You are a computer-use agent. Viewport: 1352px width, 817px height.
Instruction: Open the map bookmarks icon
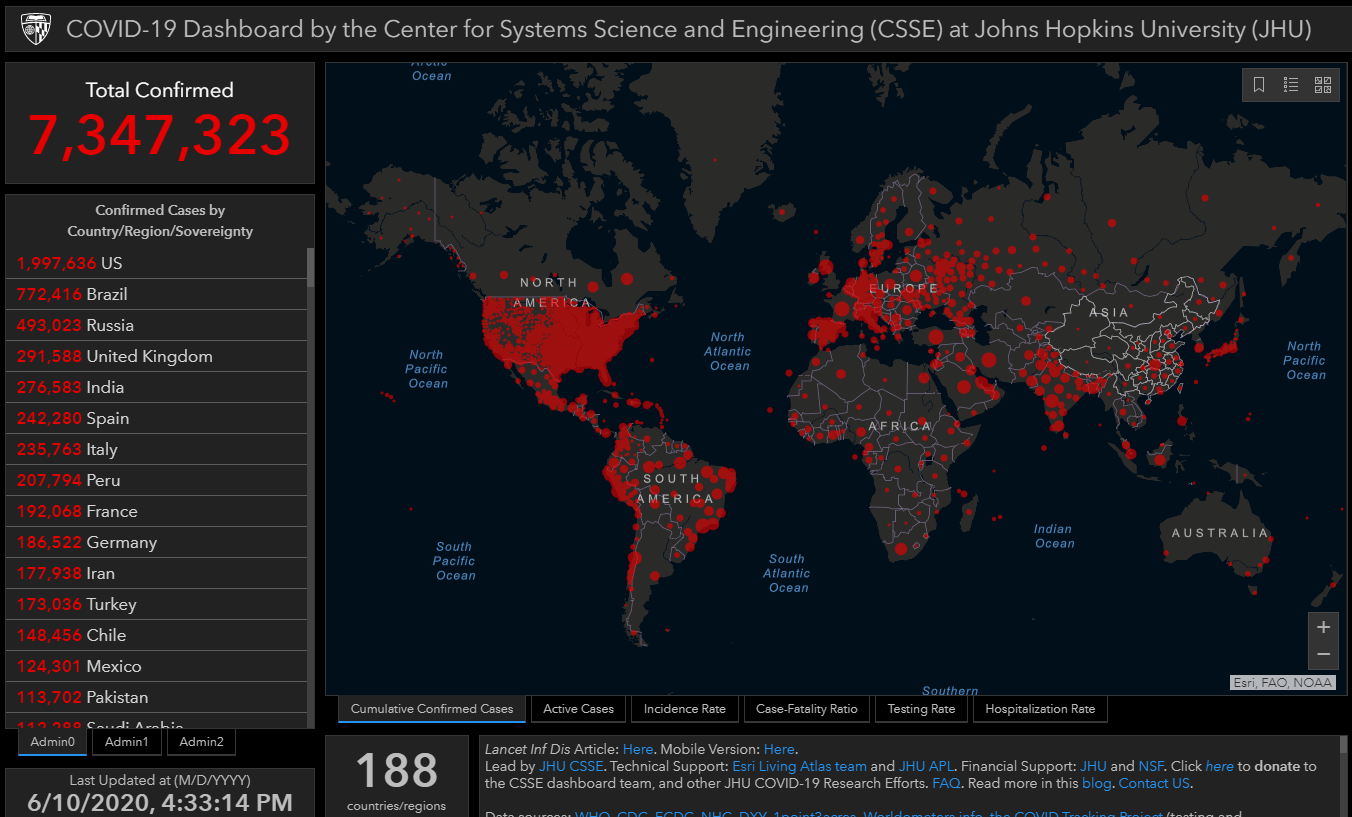coord(1259,85)
